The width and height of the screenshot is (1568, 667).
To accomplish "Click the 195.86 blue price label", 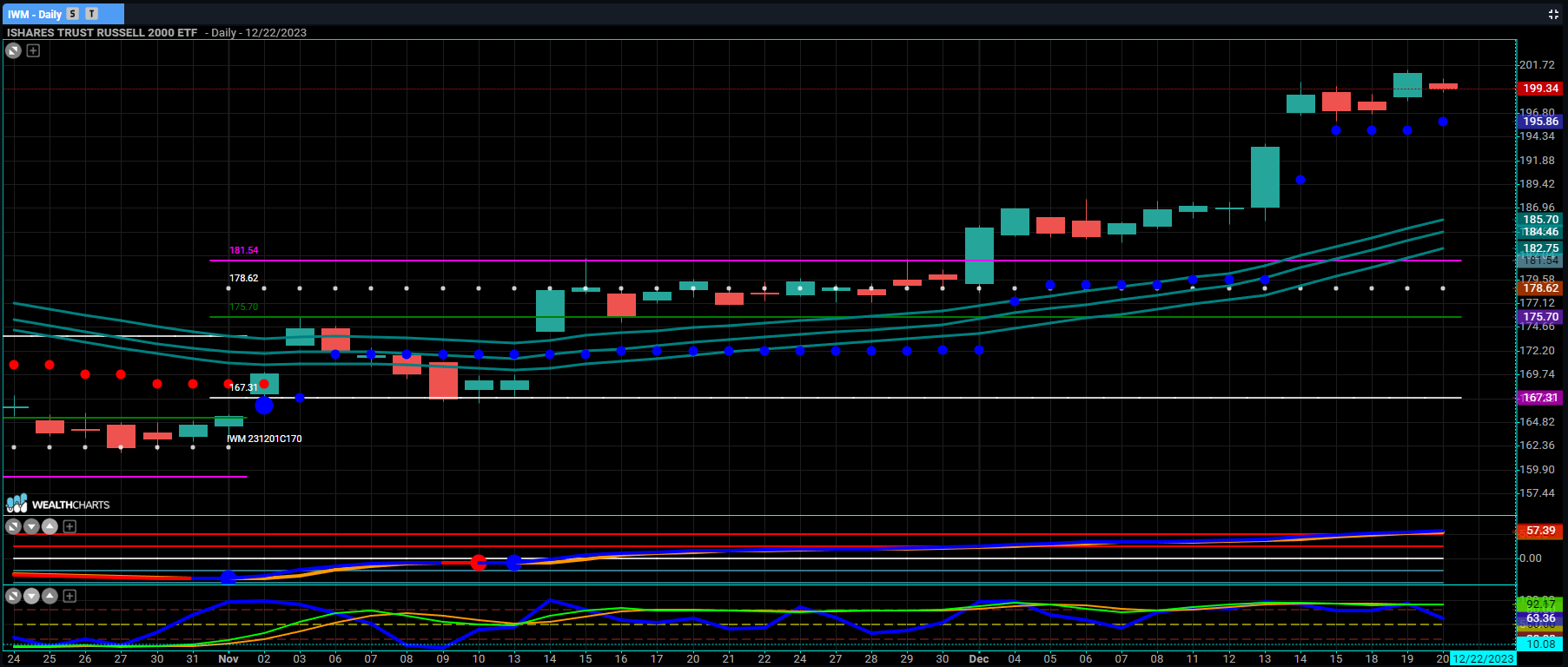I will pyautogui.click(x=1540, y=122).
